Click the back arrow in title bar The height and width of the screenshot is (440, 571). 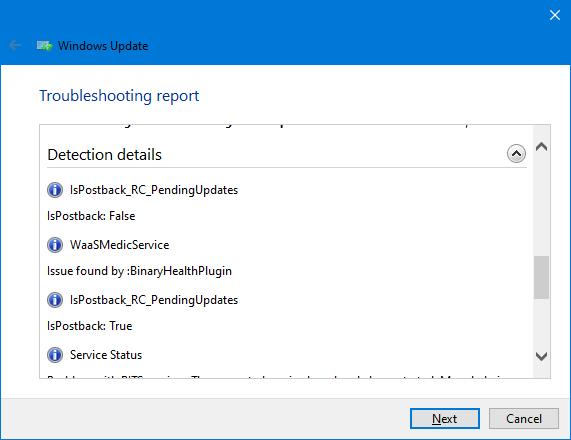[15, 46]
